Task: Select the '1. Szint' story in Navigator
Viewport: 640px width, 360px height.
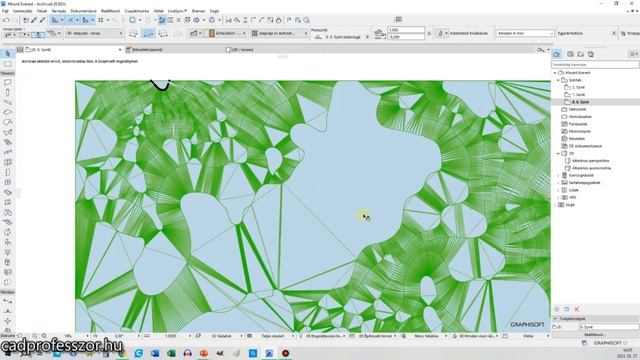Action: coord(578,95)
